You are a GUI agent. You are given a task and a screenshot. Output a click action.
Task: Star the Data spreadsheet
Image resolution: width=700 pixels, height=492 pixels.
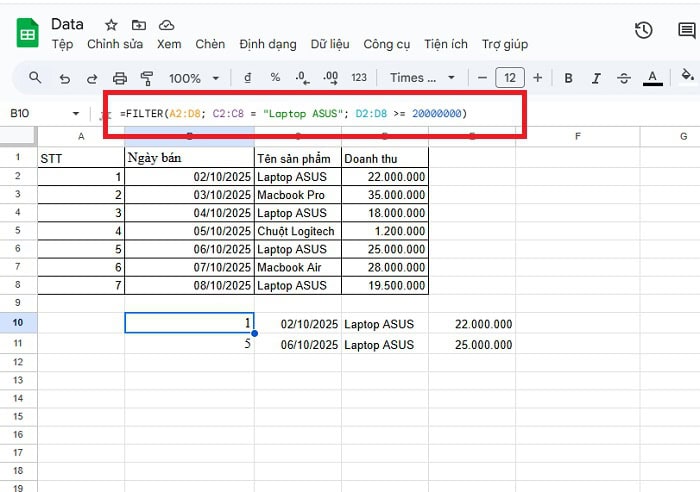(111, 24)
